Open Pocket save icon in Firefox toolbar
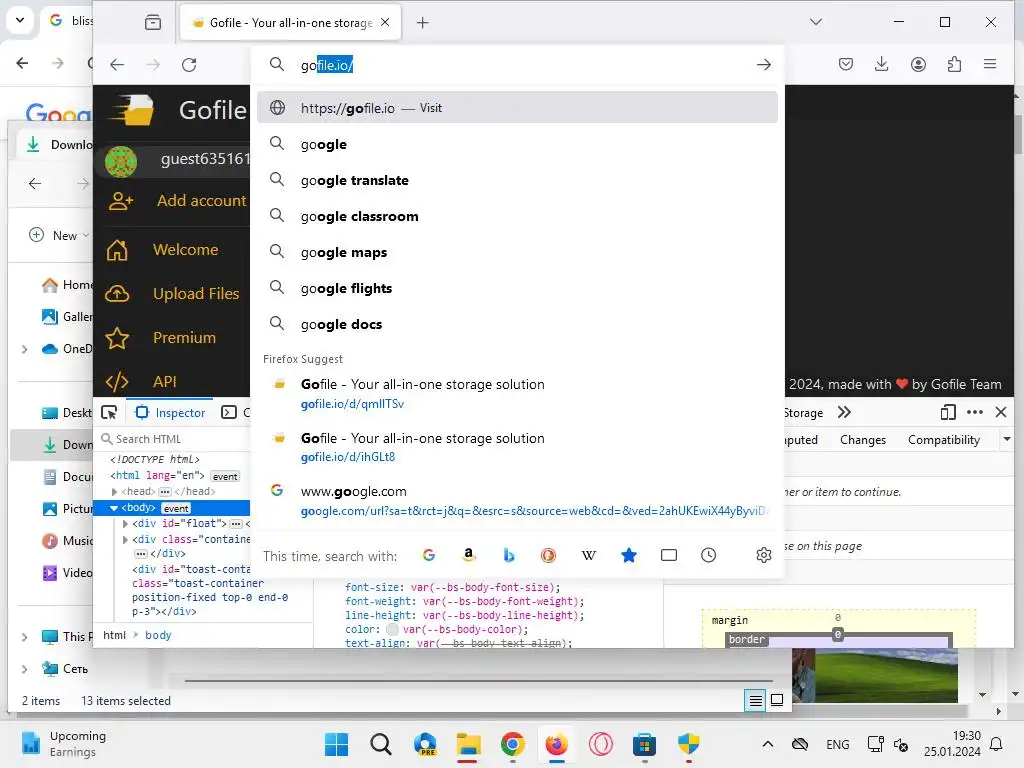The image size is (1024, 768). (846, 64)
